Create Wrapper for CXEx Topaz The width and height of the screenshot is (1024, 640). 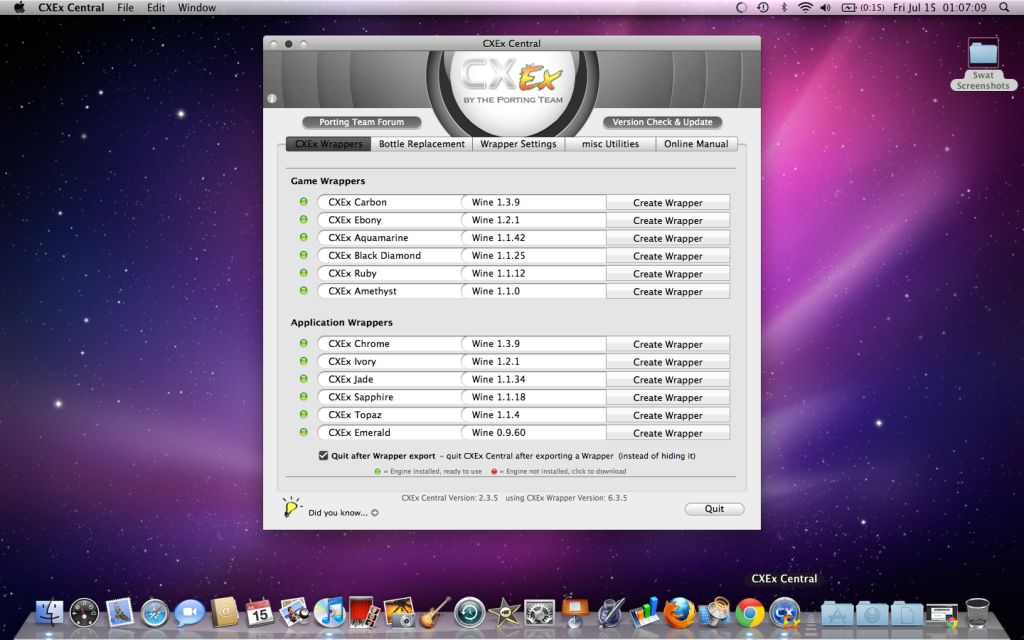coord(667,415)
